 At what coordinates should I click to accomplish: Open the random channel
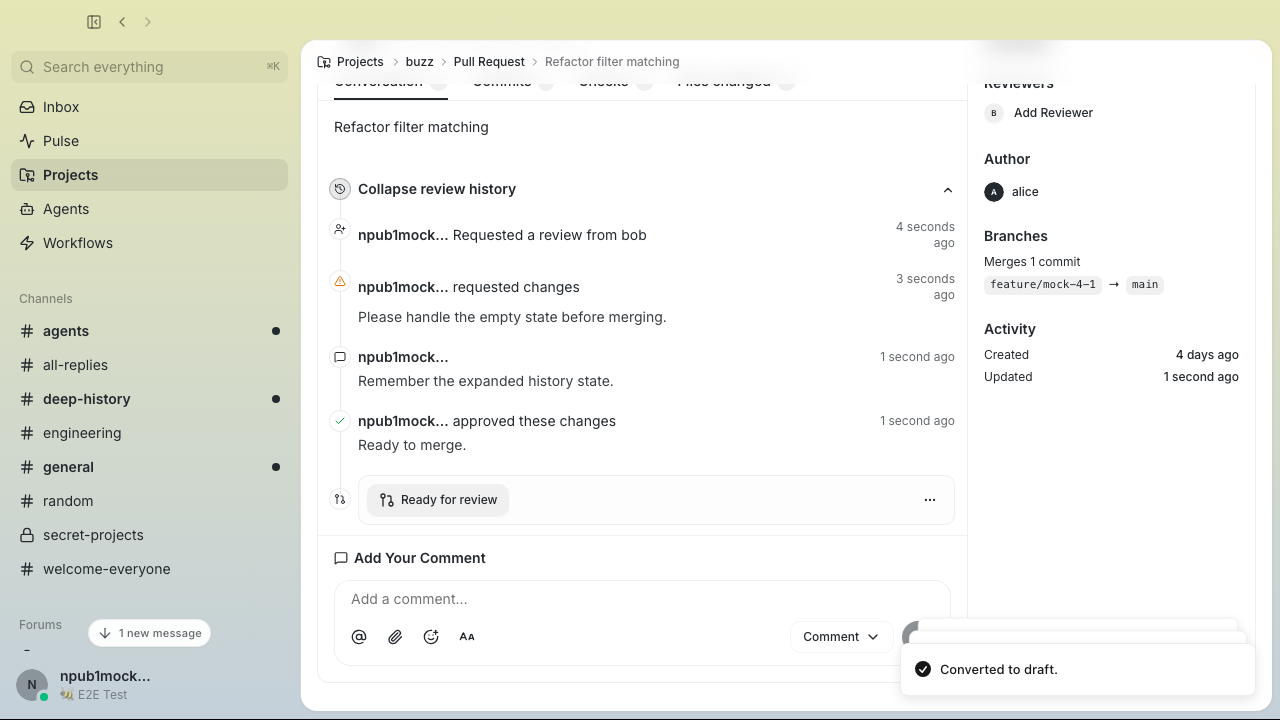(x=150, y=501)
